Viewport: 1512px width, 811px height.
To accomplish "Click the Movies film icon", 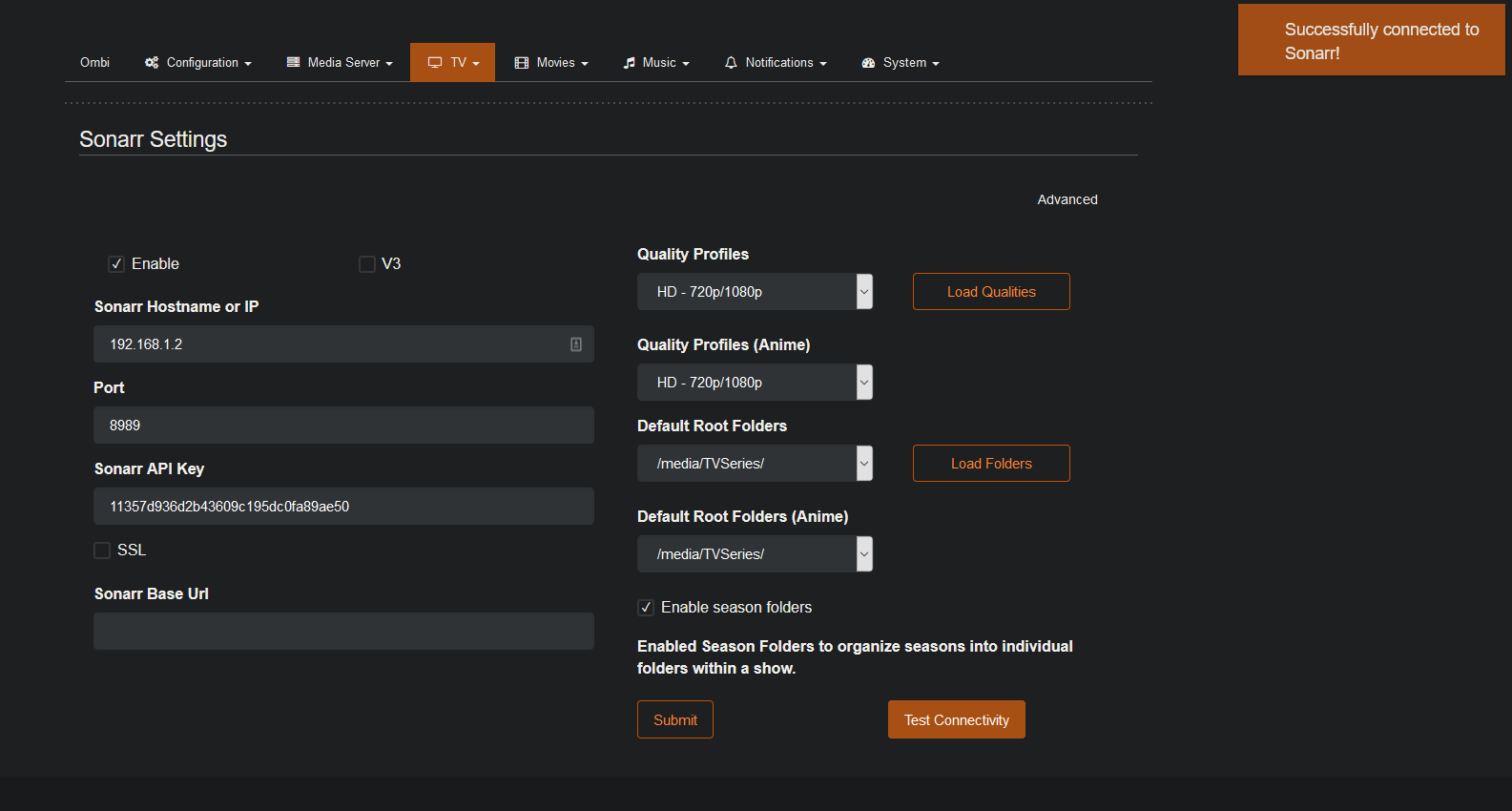I will pyautogui.click(x=522, y=63).
